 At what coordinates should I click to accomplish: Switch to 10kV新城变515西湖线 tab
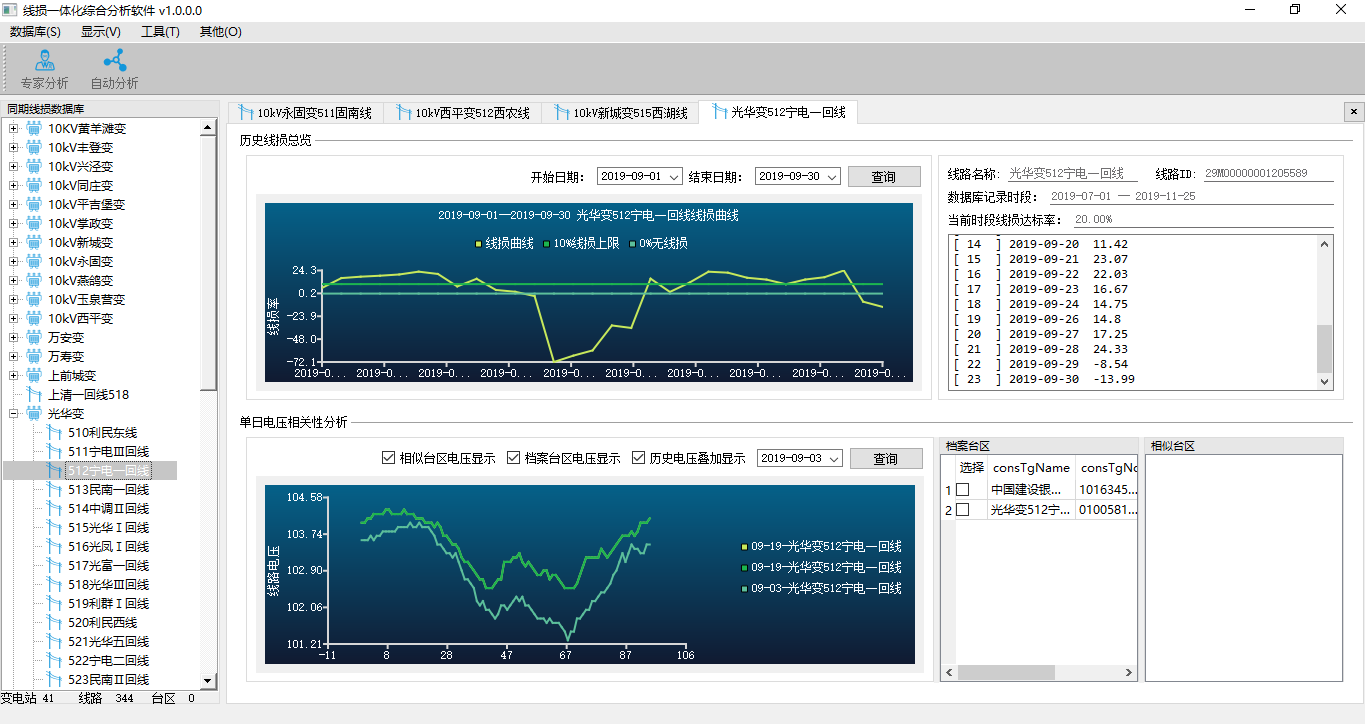pyautogui.click(x=620, y=113)
